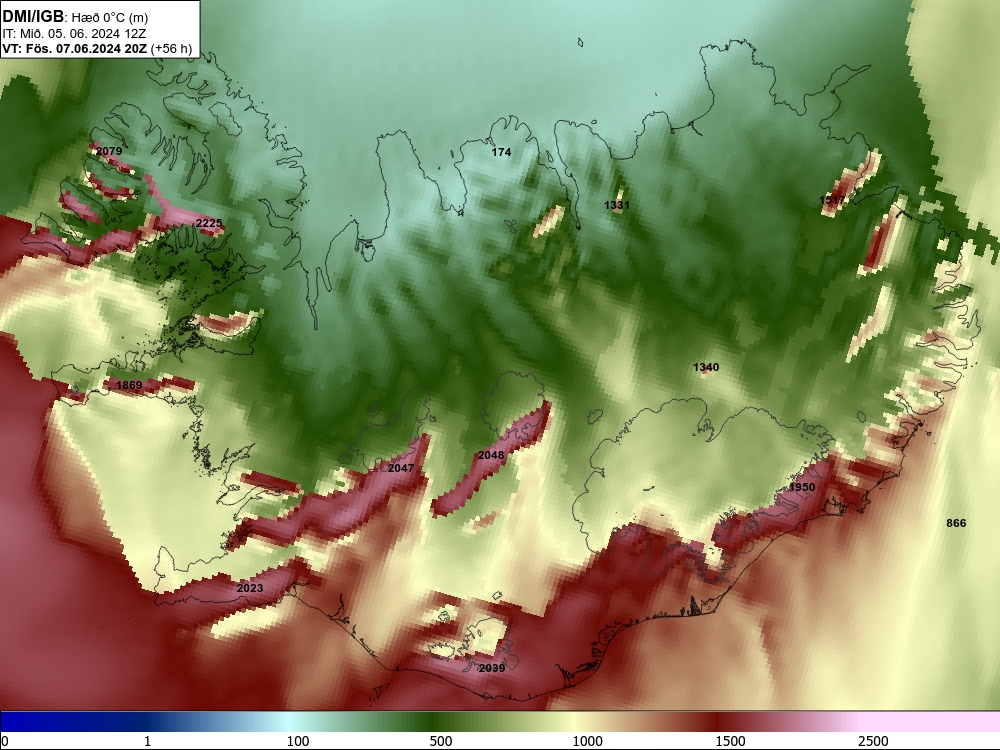Click the 100 tick on color scale

pos(298,741)
